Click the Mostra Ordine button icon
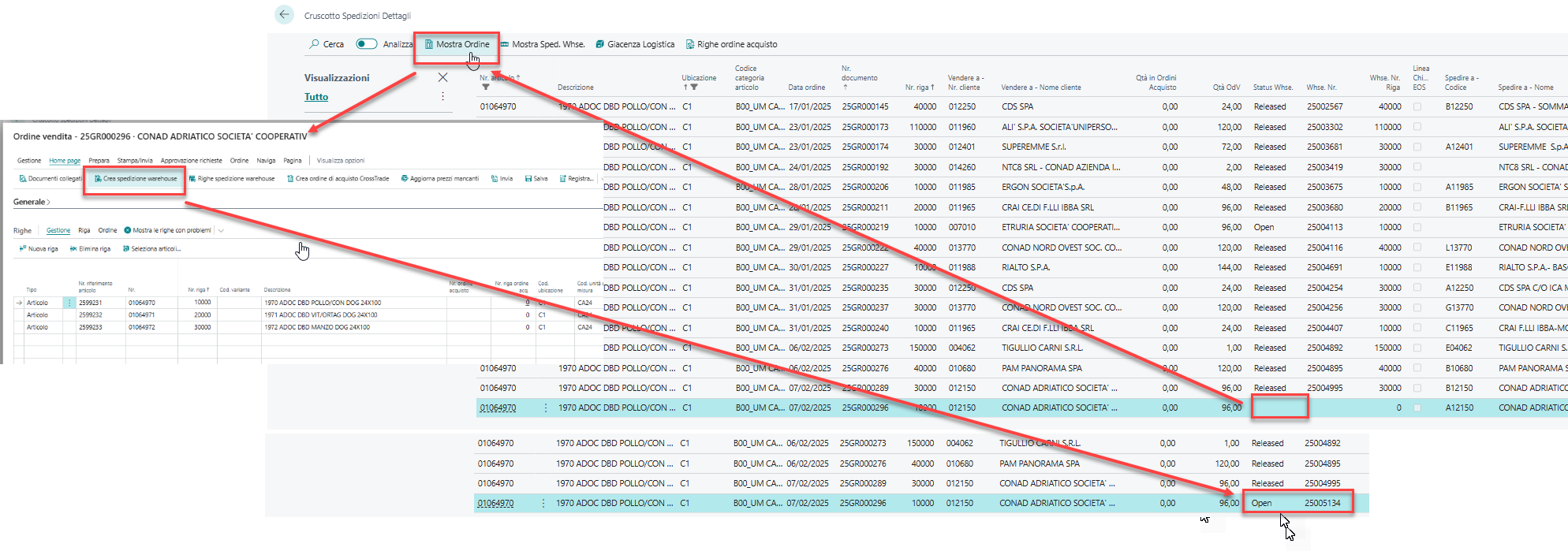This screenshot has height=551, width=1568. (429, 44)
